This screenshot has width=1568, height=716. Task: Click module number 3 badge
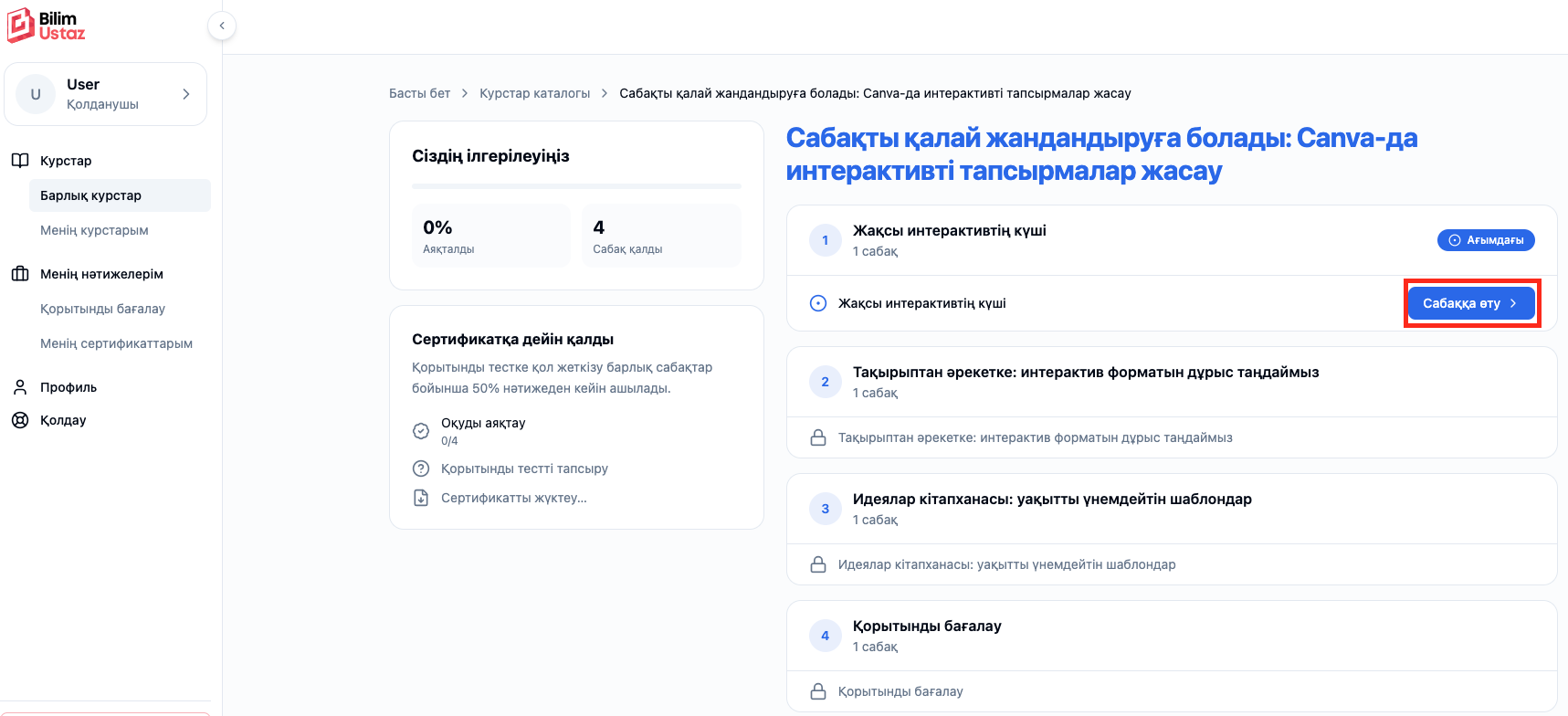point(825,509)
